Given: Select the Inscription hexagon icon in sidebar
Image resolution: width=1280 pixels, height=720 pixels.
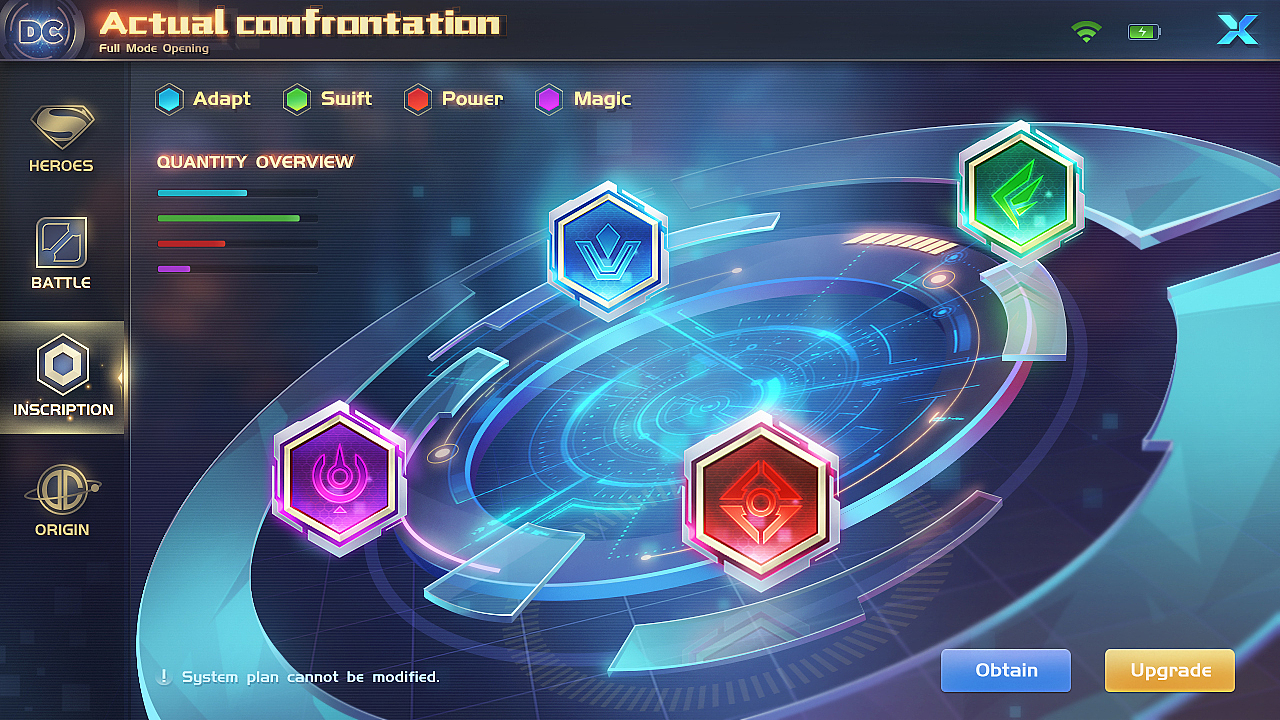Looking at the screenshot, I should pyautogui.click(x=63, y=364).
